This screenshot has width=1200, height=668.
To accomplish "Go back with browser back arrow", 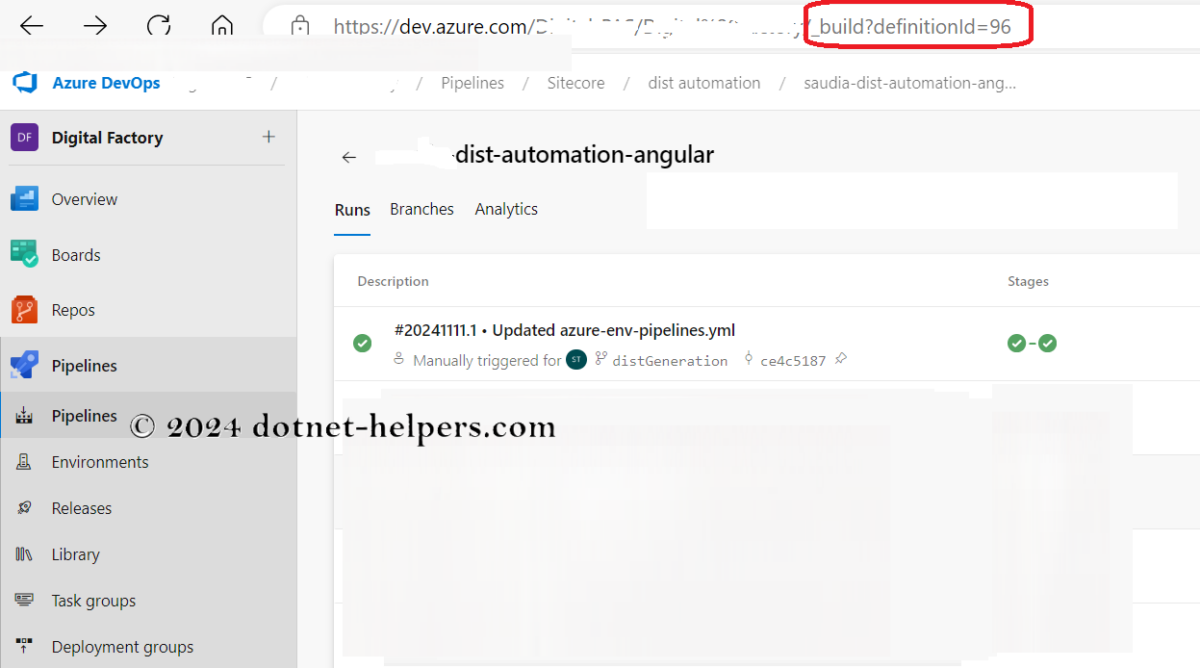I will (x=32, y=26).
